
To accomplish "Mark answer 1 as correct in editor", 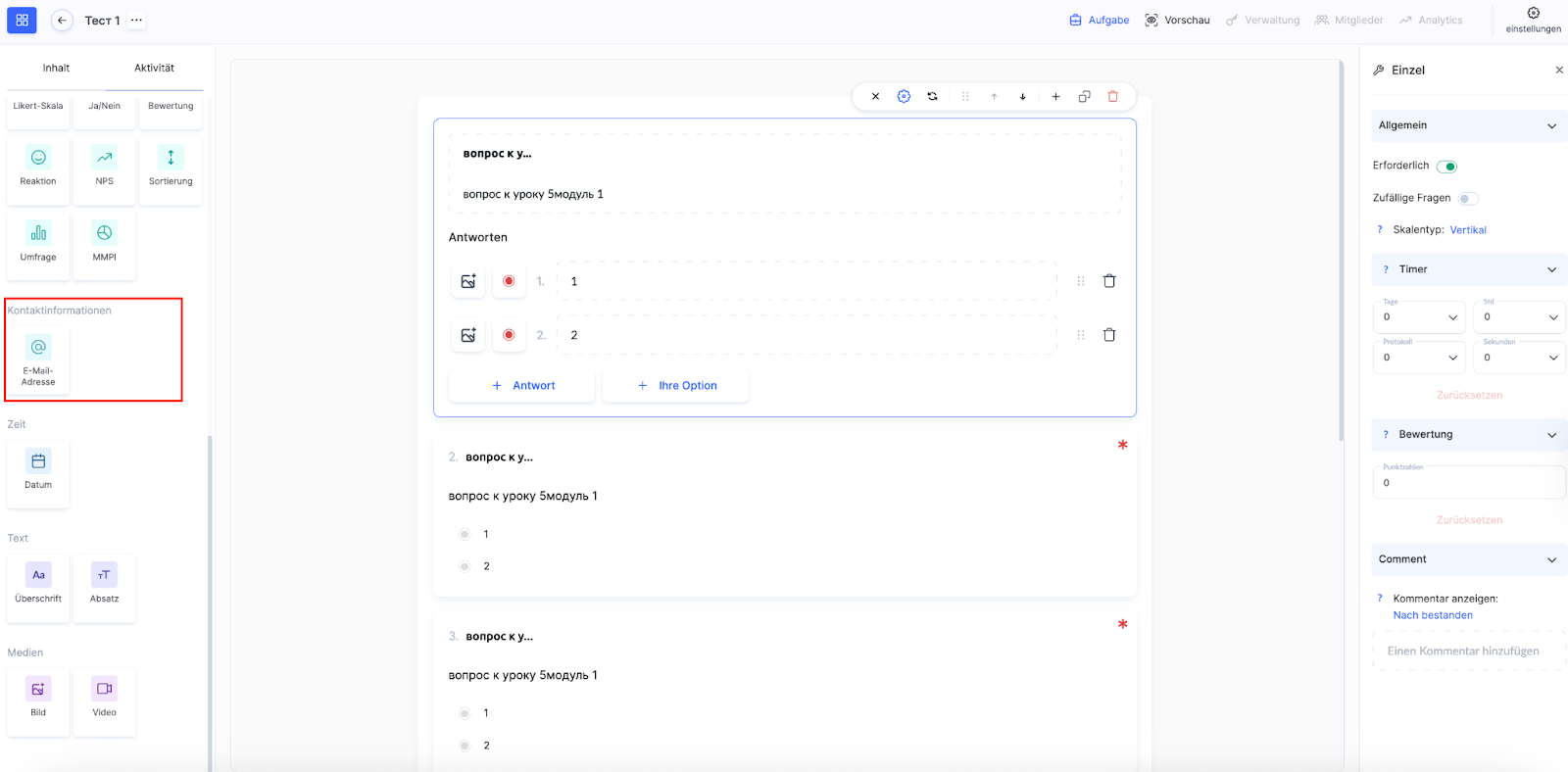I will tap(509, 281).
